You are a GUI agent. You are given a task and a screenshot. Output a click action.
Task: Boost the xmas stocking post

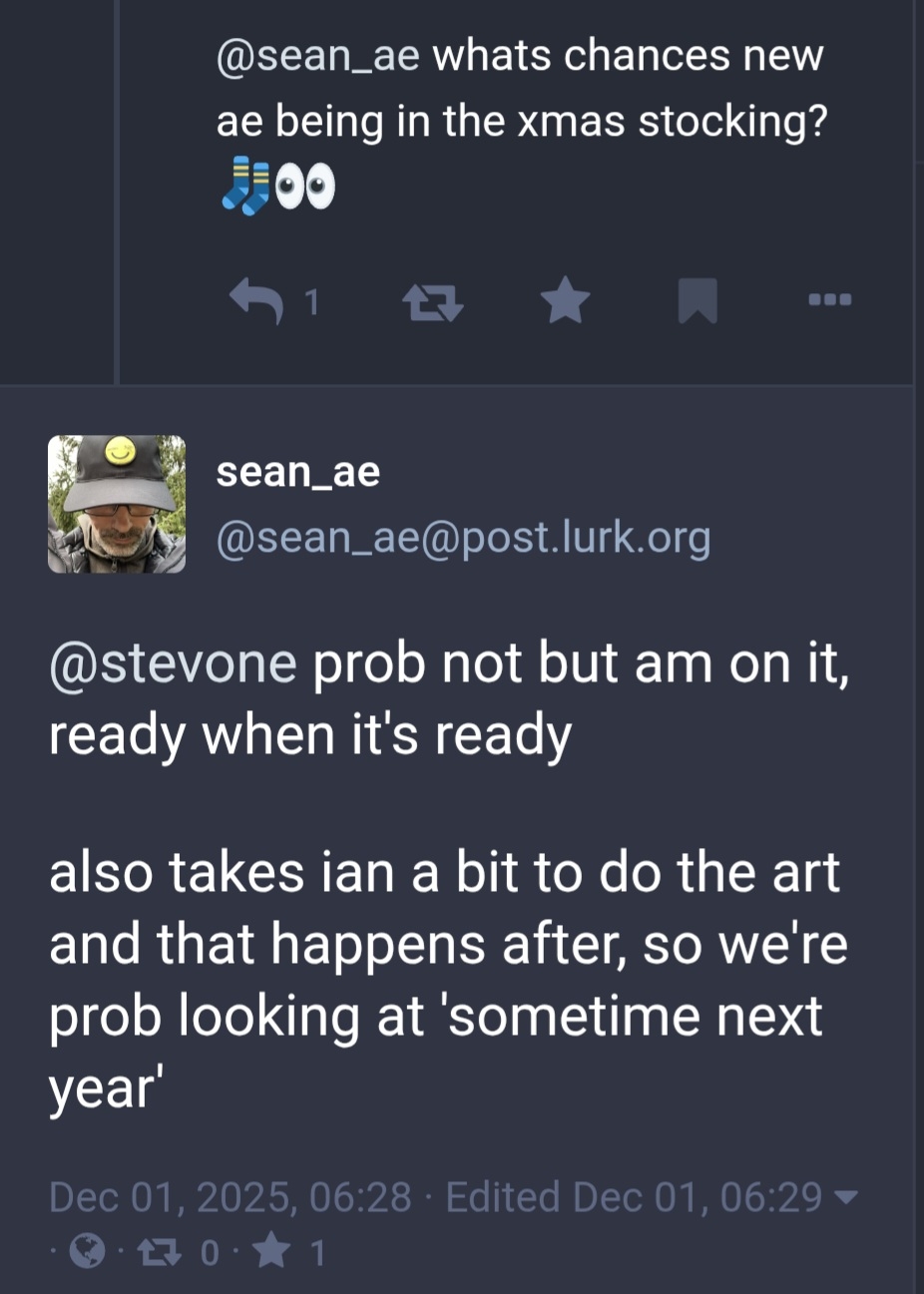click(x=431, y=300)
